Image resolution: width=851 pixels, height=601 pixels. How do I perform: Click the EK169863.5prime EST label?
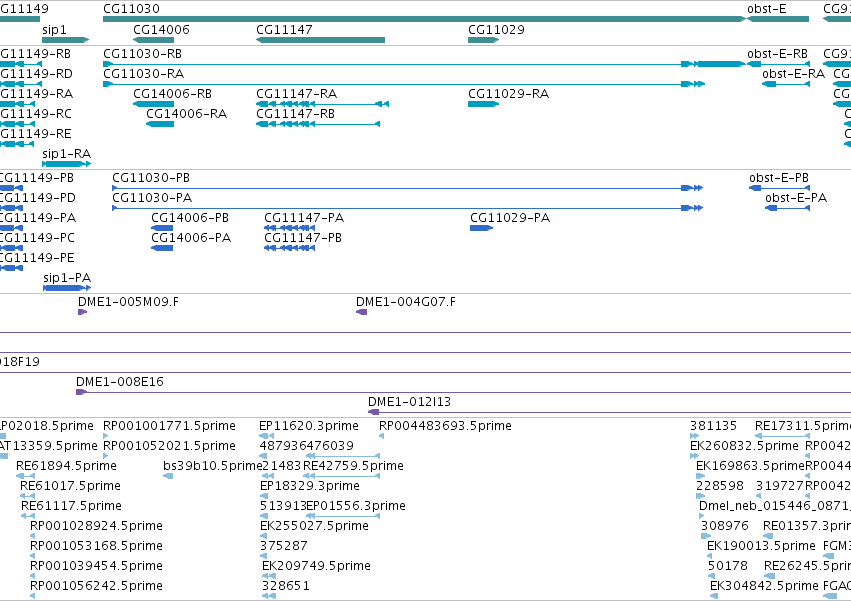[x=751, y=466]
